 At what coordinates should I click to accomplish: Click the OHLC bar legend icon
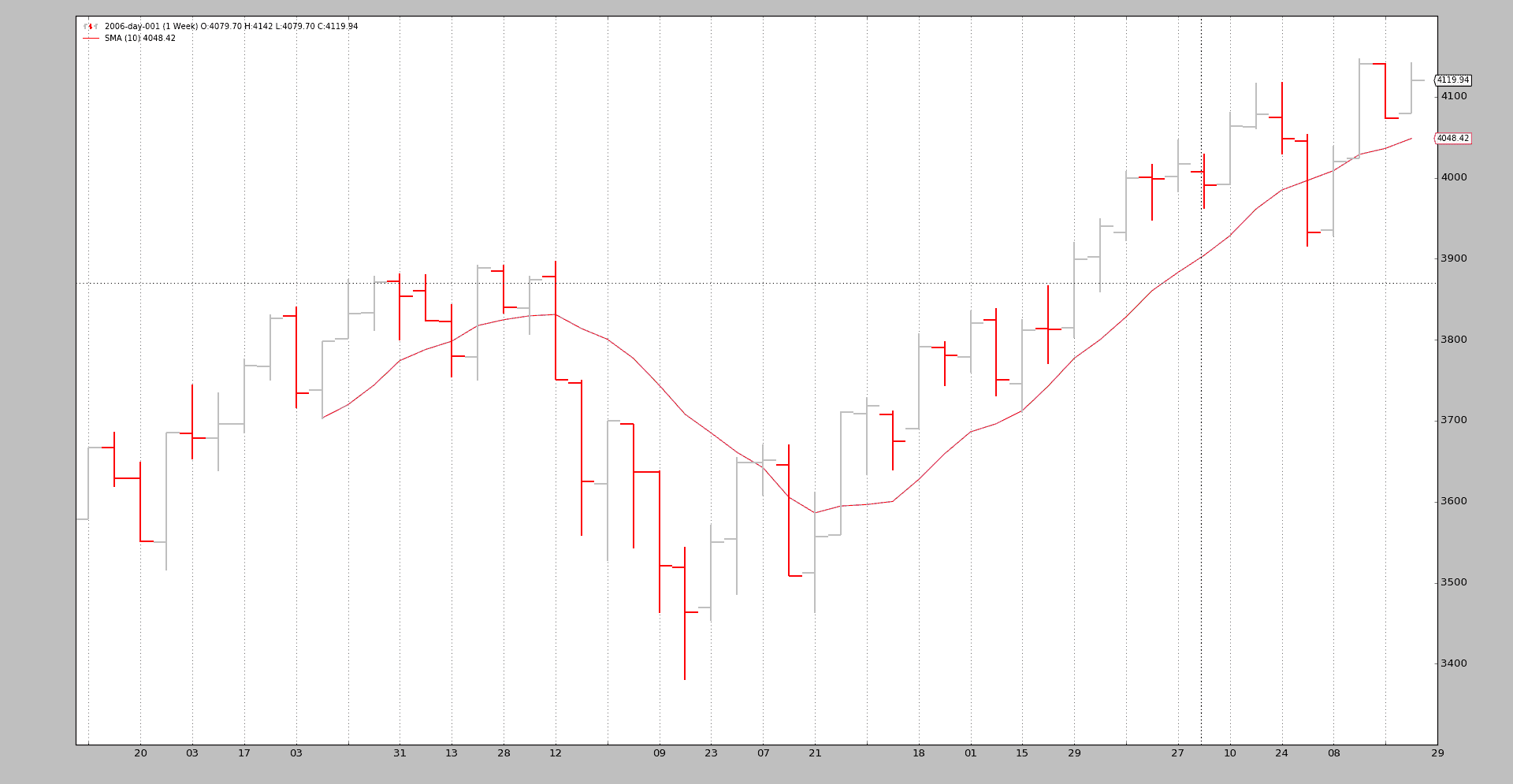[91, 26]
